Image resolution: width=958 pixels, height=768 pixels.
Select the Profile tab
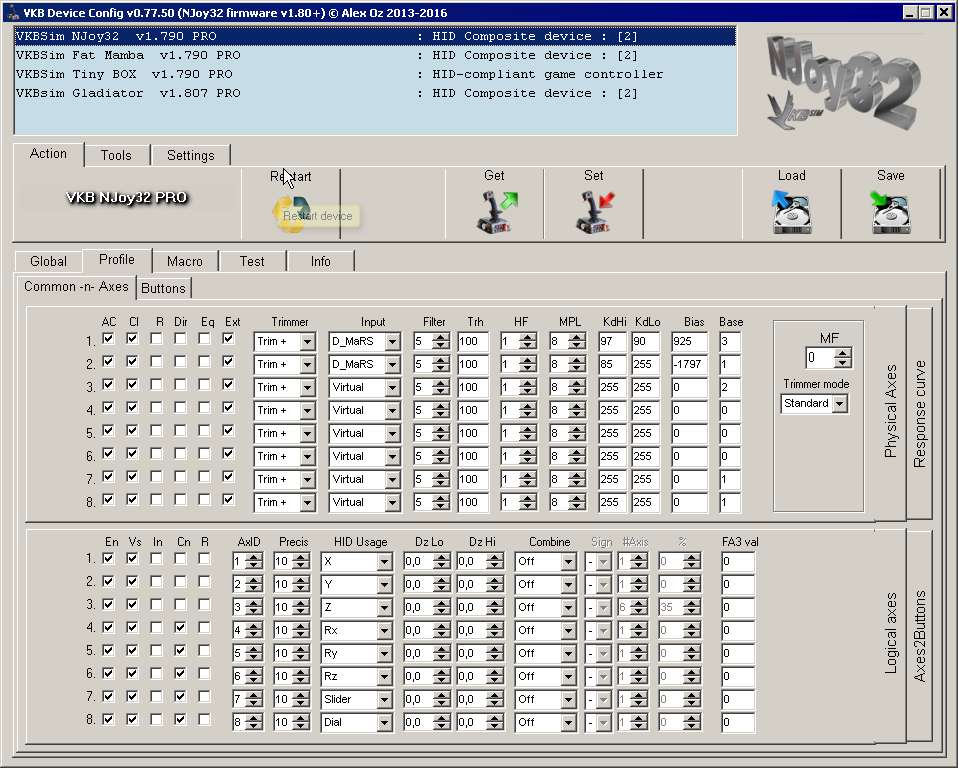click(x=117, y=260)
